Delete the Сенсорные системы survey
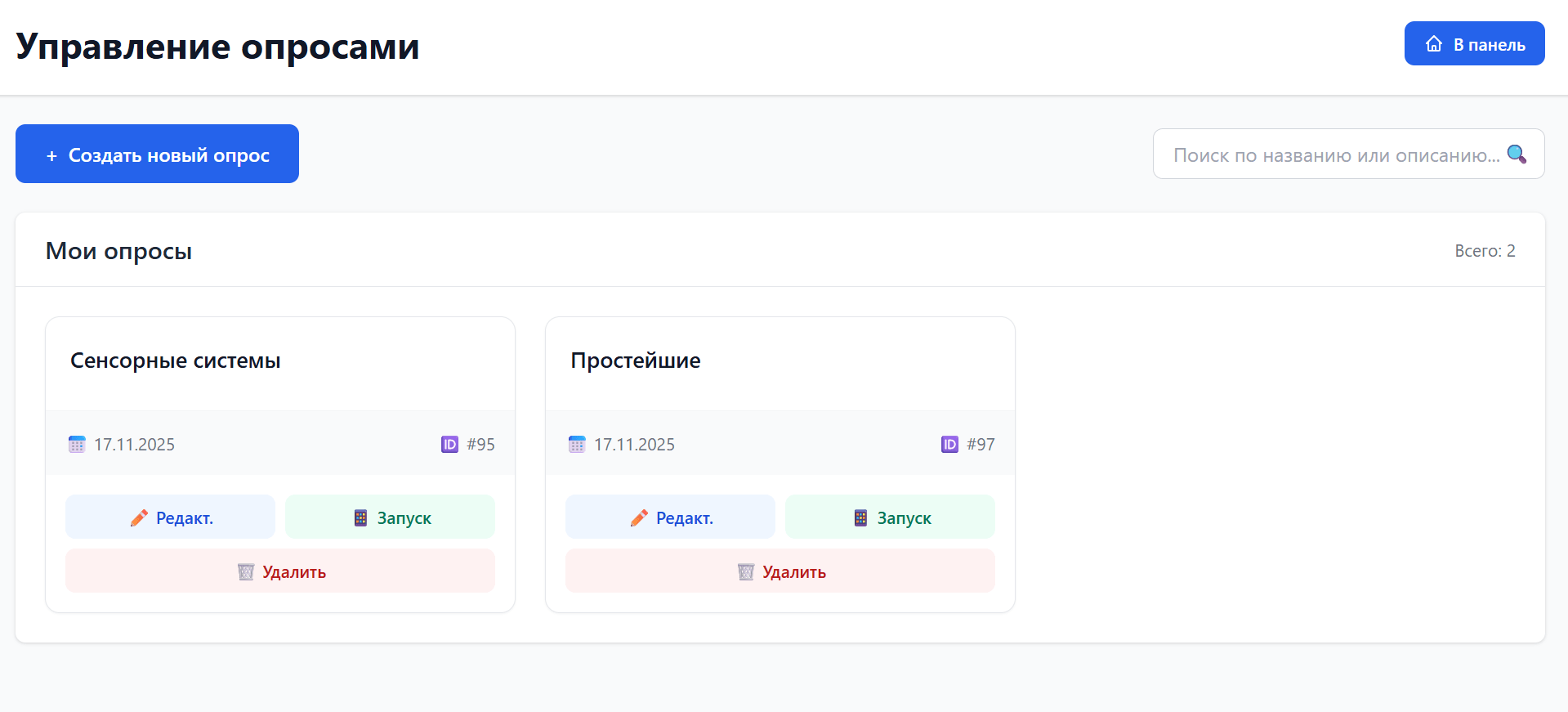The height and width of the screenshot is (712, 1568). click(x=280, y=571)
